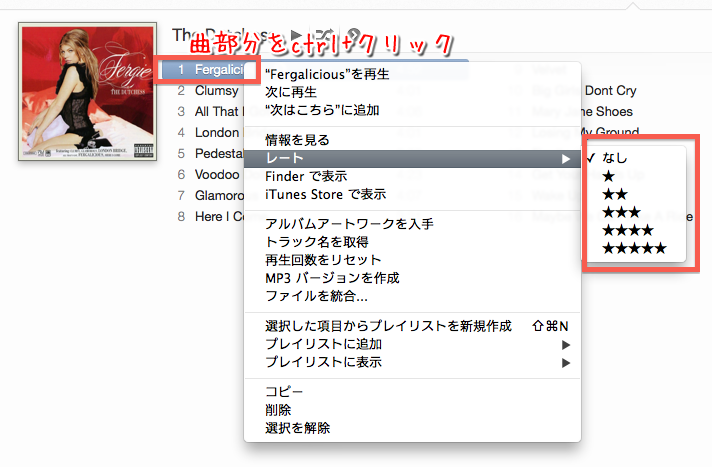Viewport: 712px width, 467px height.
Task: Open 情報を見る menu item
Action: (412, 140)
